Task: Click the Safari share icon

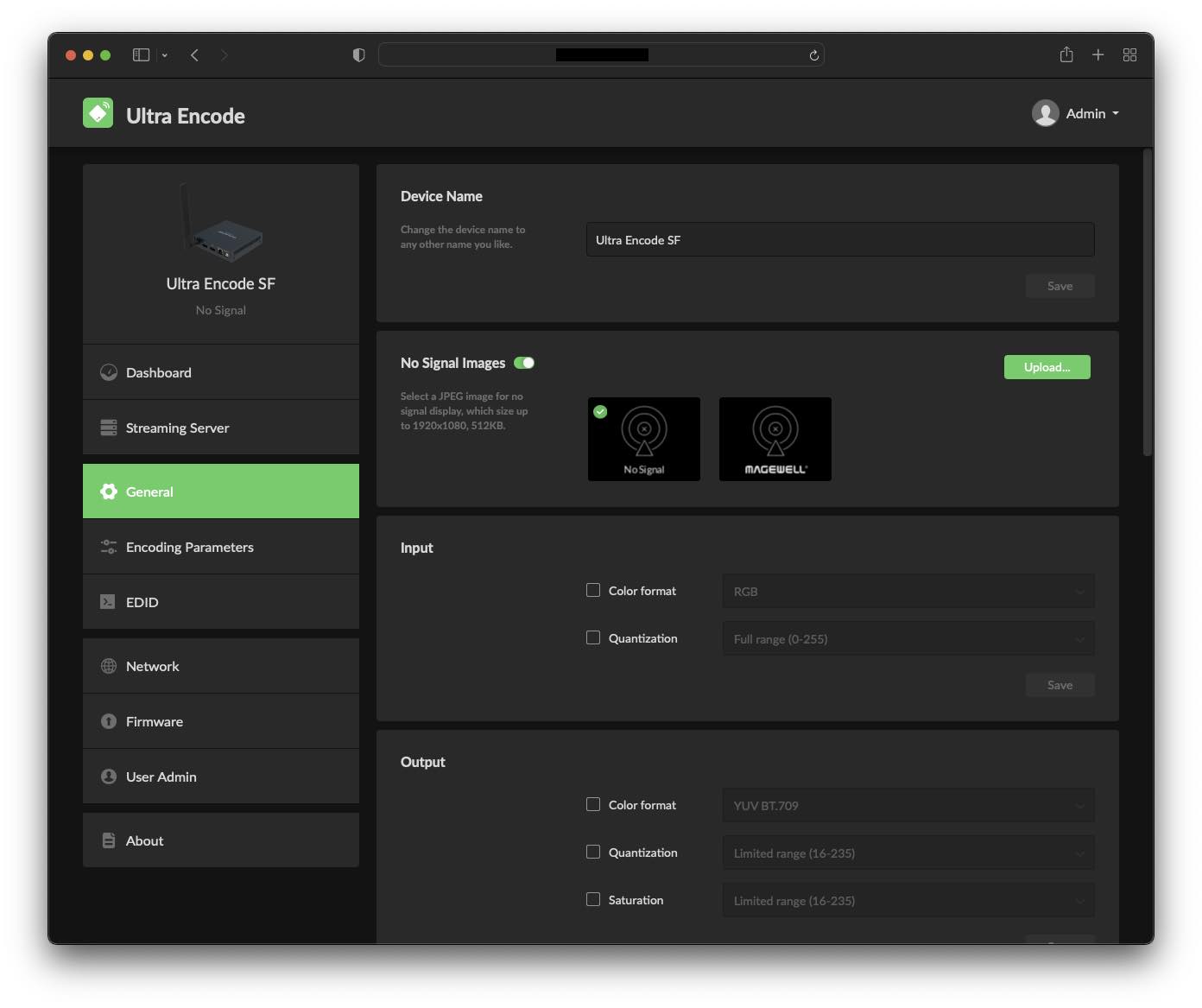Action: [1066, 54]
